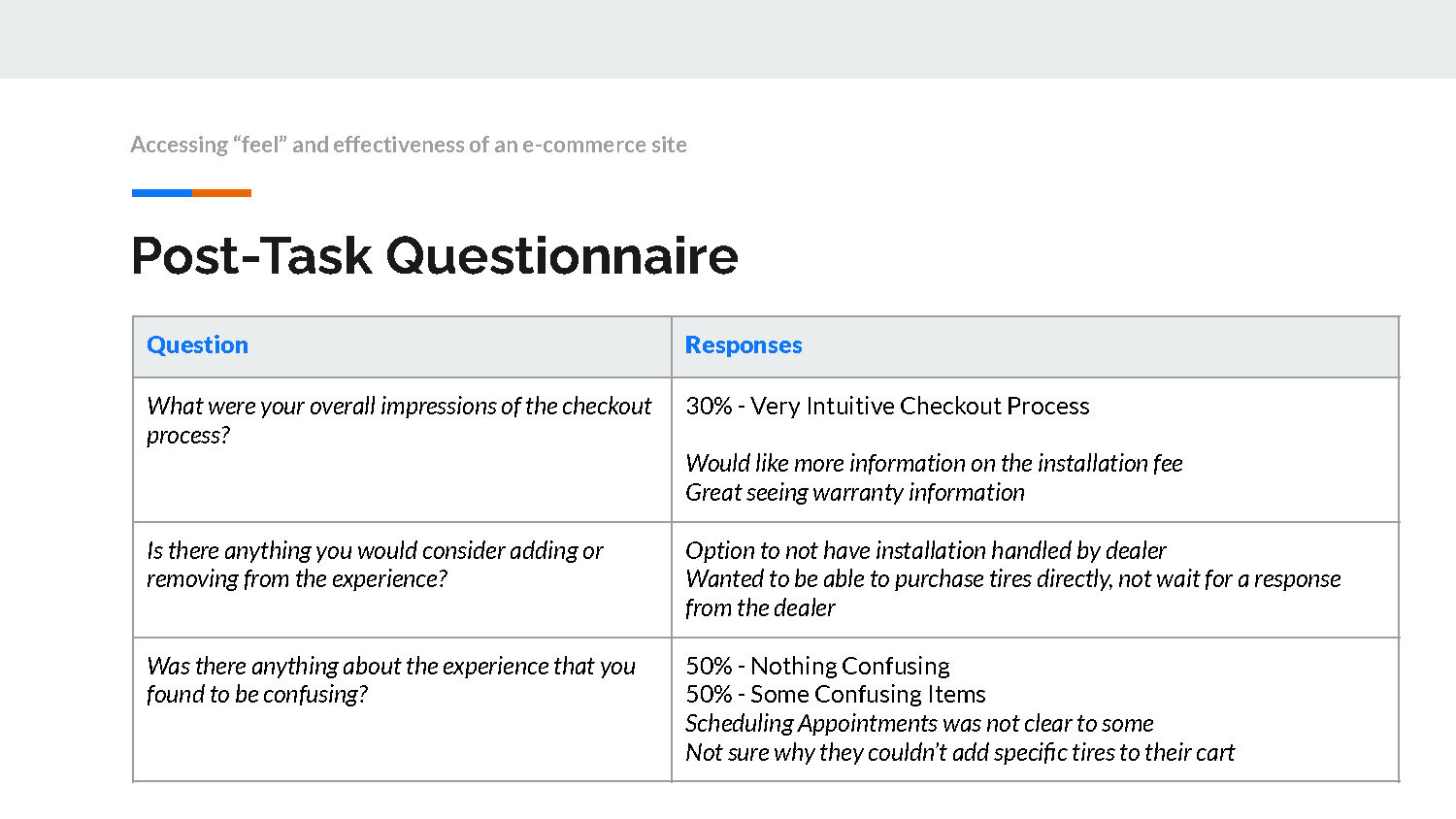The height and width of the screenshot is (819, 1456).
Task: Click the Scheduling Appointments not clear line
Action: pyautogui.click(x=919, y=723)
